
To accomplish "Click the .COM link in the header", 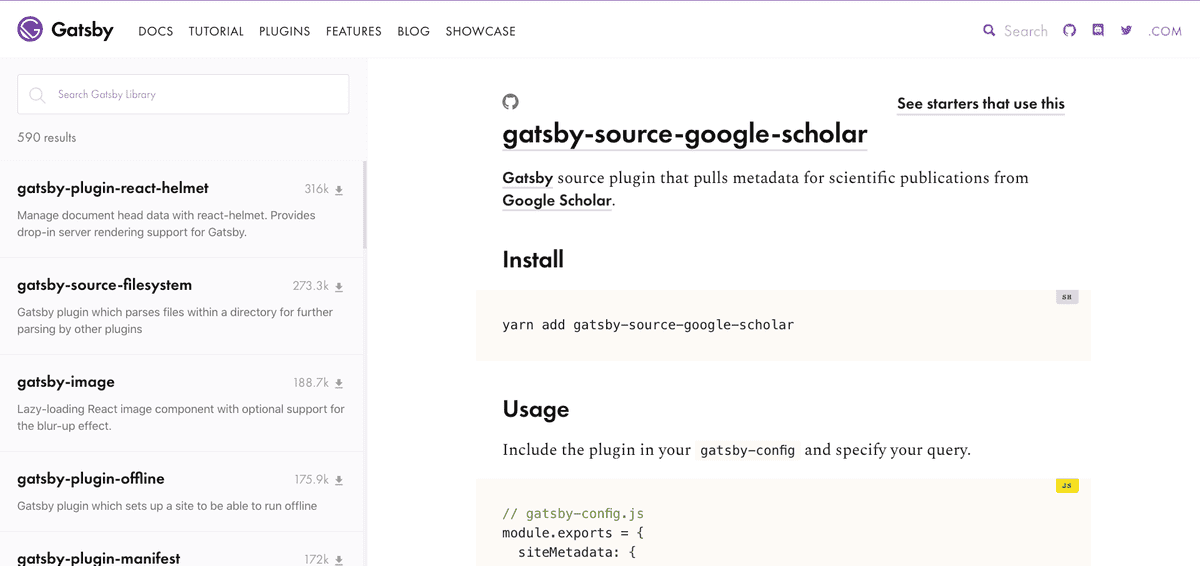I will coord(1165,31).
